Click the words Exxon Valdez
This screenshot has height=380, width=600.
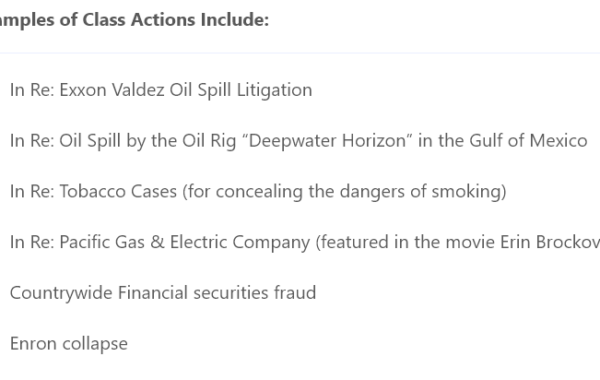pyautogui.click(x=112, y=90)
